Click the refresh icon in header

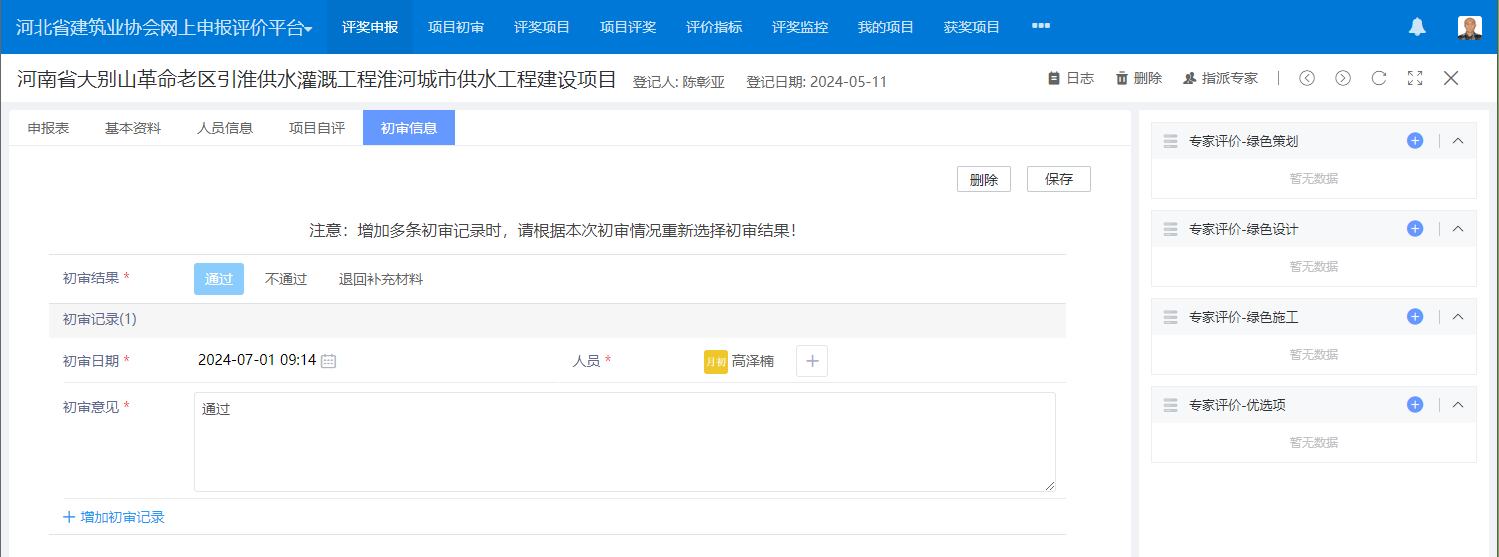pyautogui.click(x=1379, y=78)
